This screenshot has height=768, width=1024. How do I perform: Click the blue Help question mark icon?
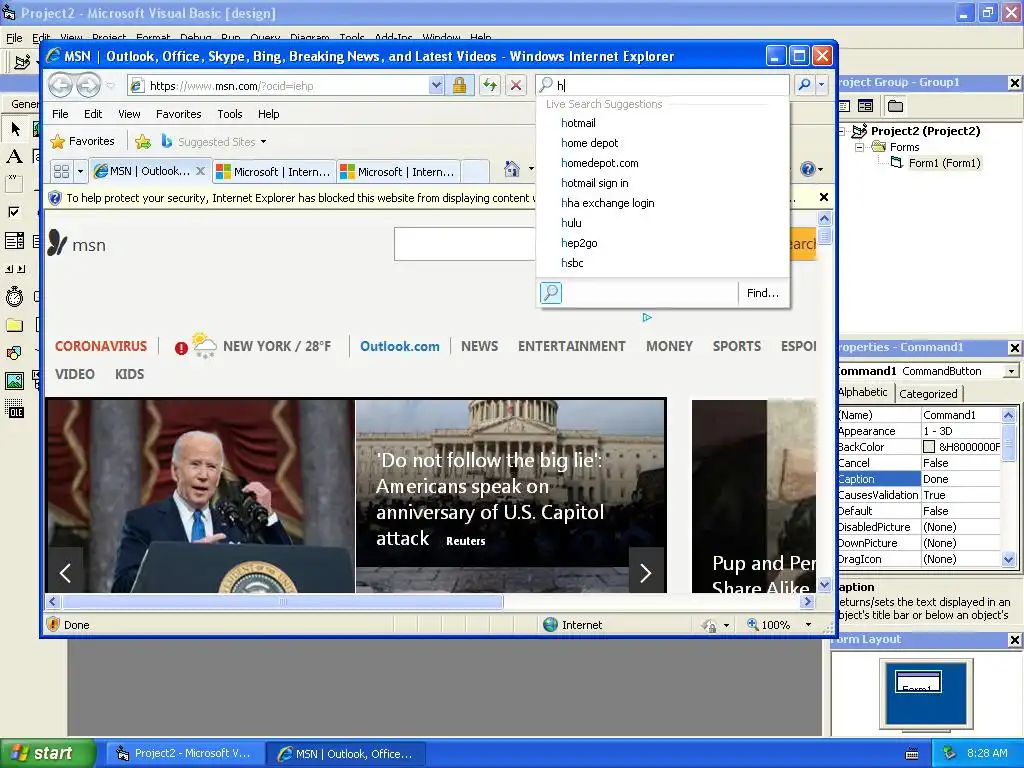tap(808, 169)
